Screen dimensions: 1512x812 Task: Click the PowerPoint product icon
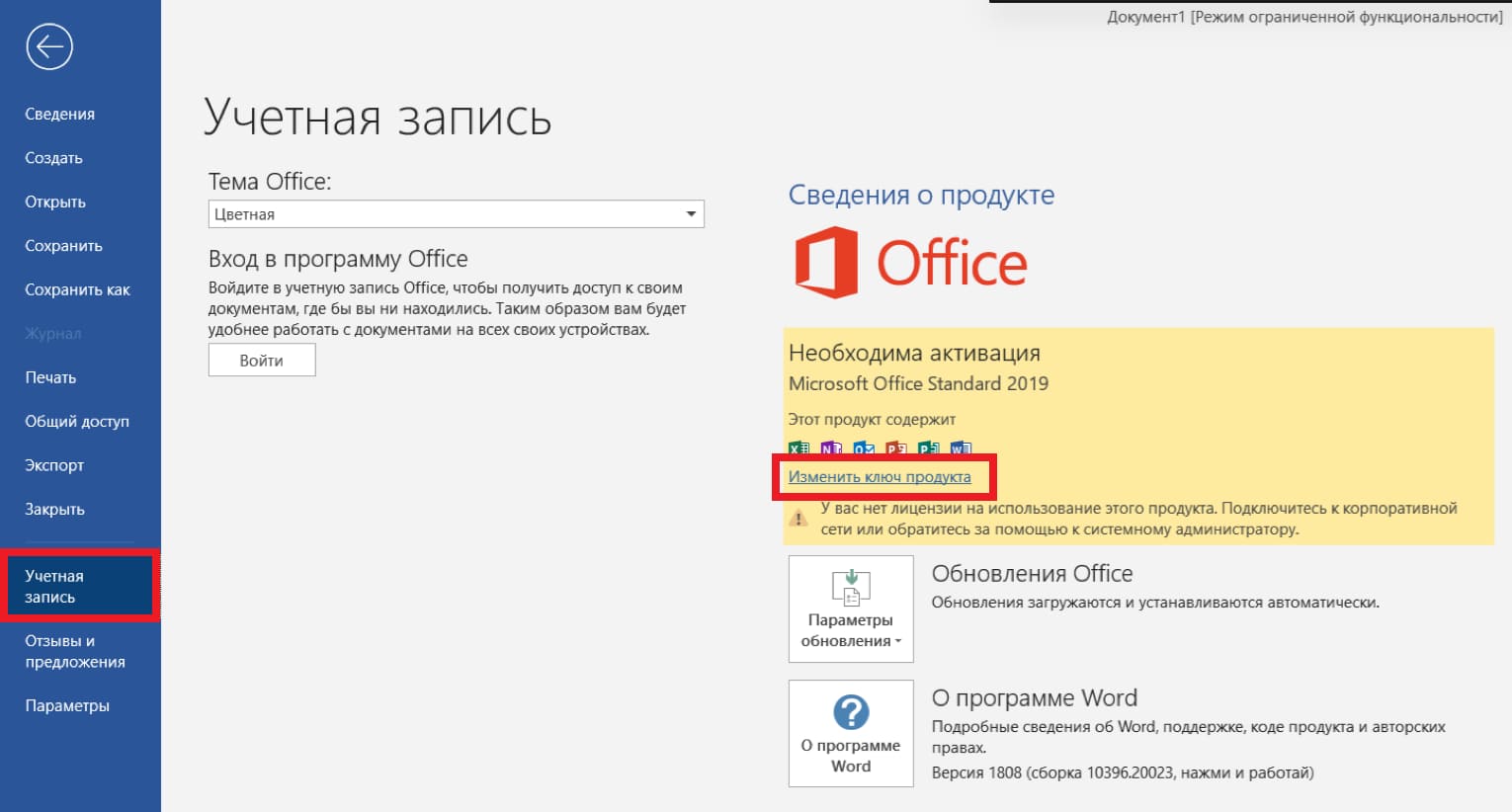tap(896, 449)
